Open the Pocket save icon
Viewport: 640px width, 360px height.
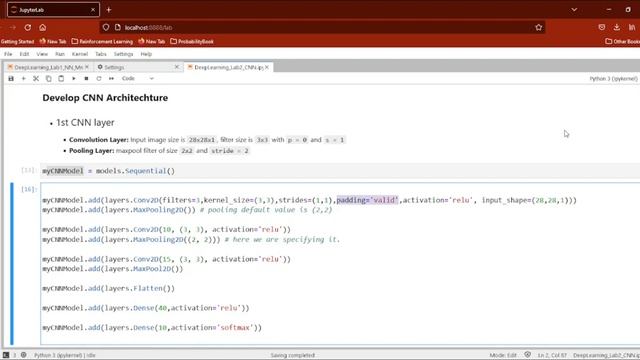coord(602,27)
